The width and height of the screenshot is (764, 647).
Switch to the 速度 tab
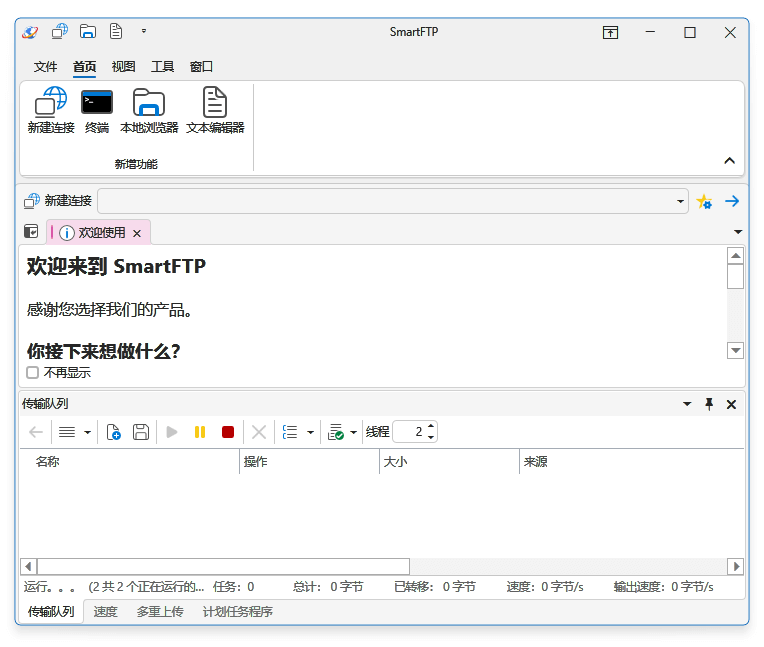(105, 611)
